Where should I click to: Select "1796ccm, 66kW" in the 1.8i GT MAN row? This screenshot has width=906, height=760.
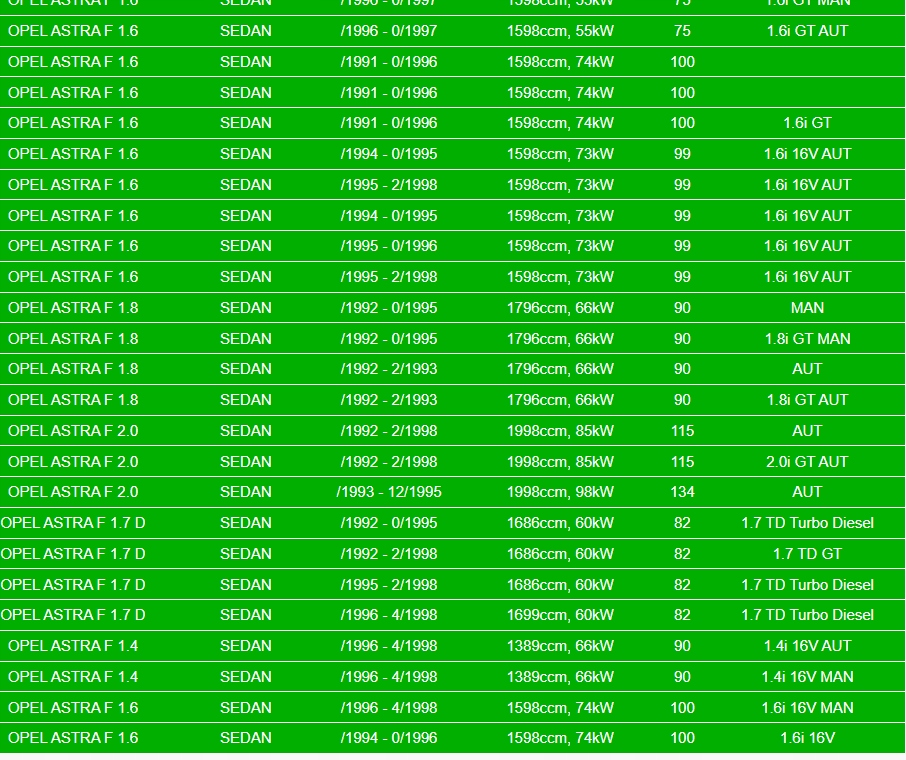coord(560,339)
